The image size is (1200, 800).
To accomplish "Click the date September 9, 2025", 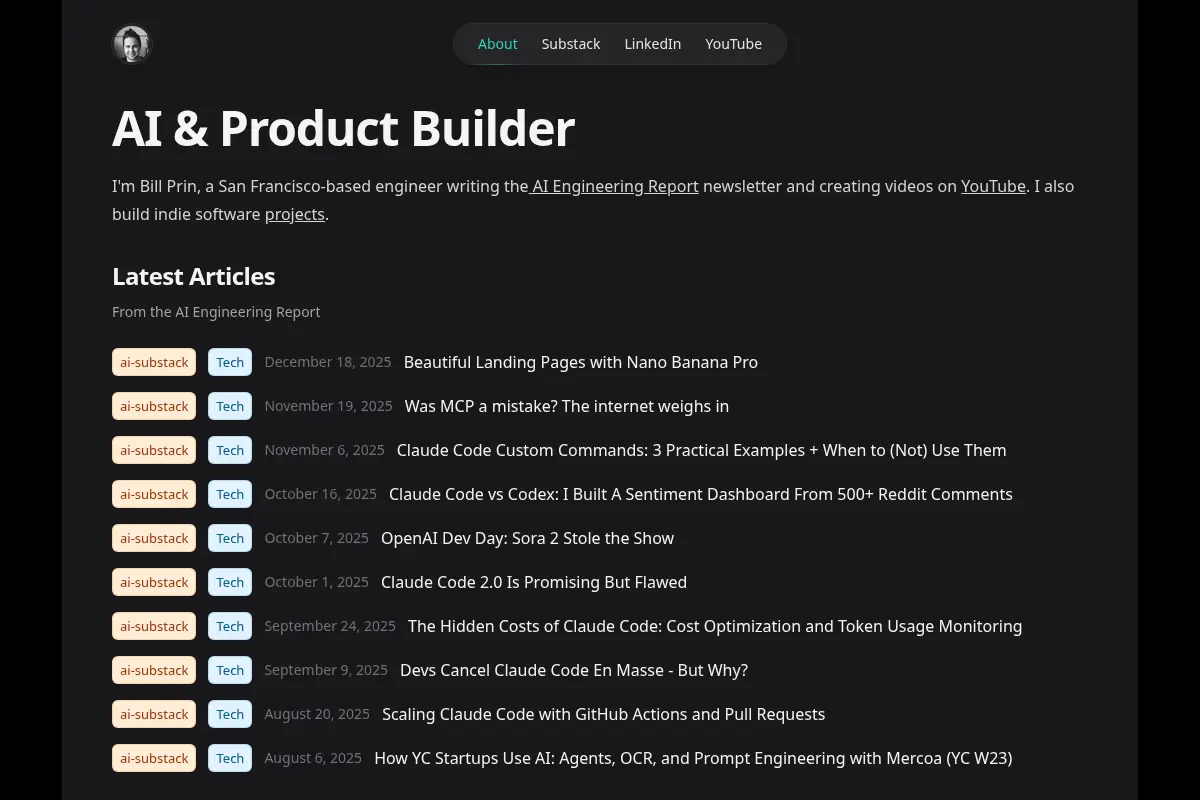I will pyautogui.click(x=326, y=670).
